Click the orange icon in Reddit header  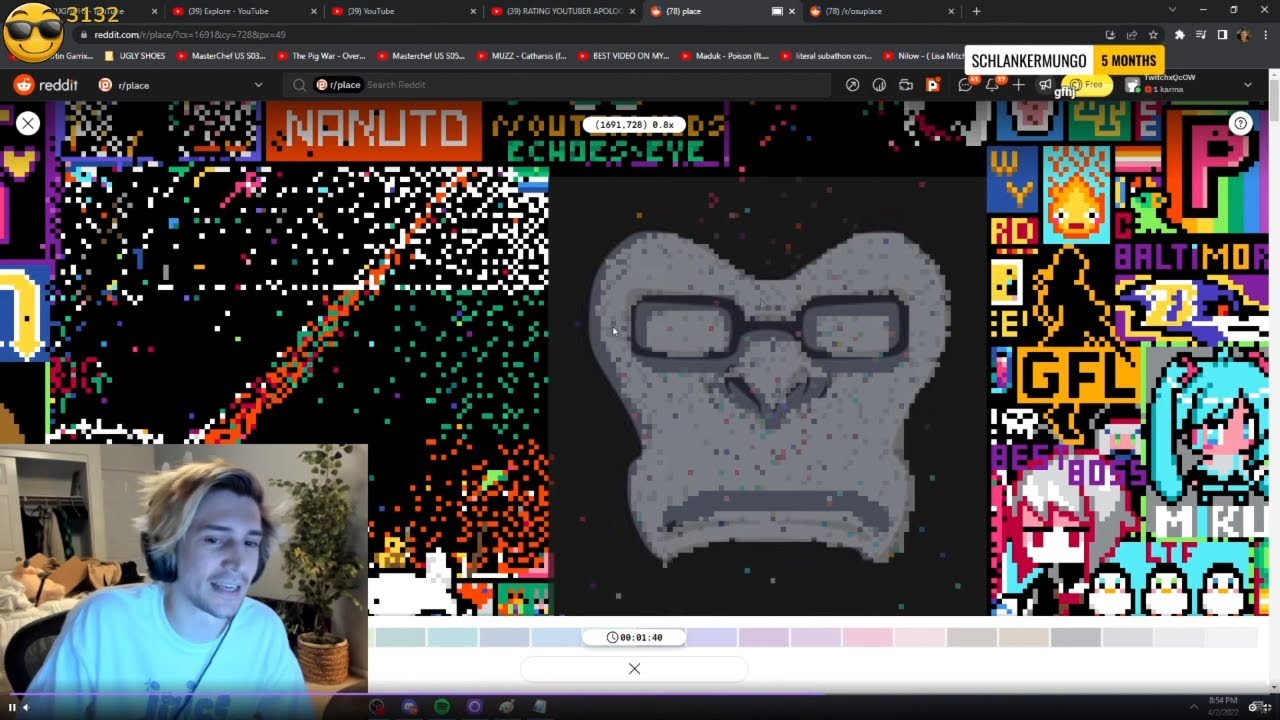coord(933,85)
